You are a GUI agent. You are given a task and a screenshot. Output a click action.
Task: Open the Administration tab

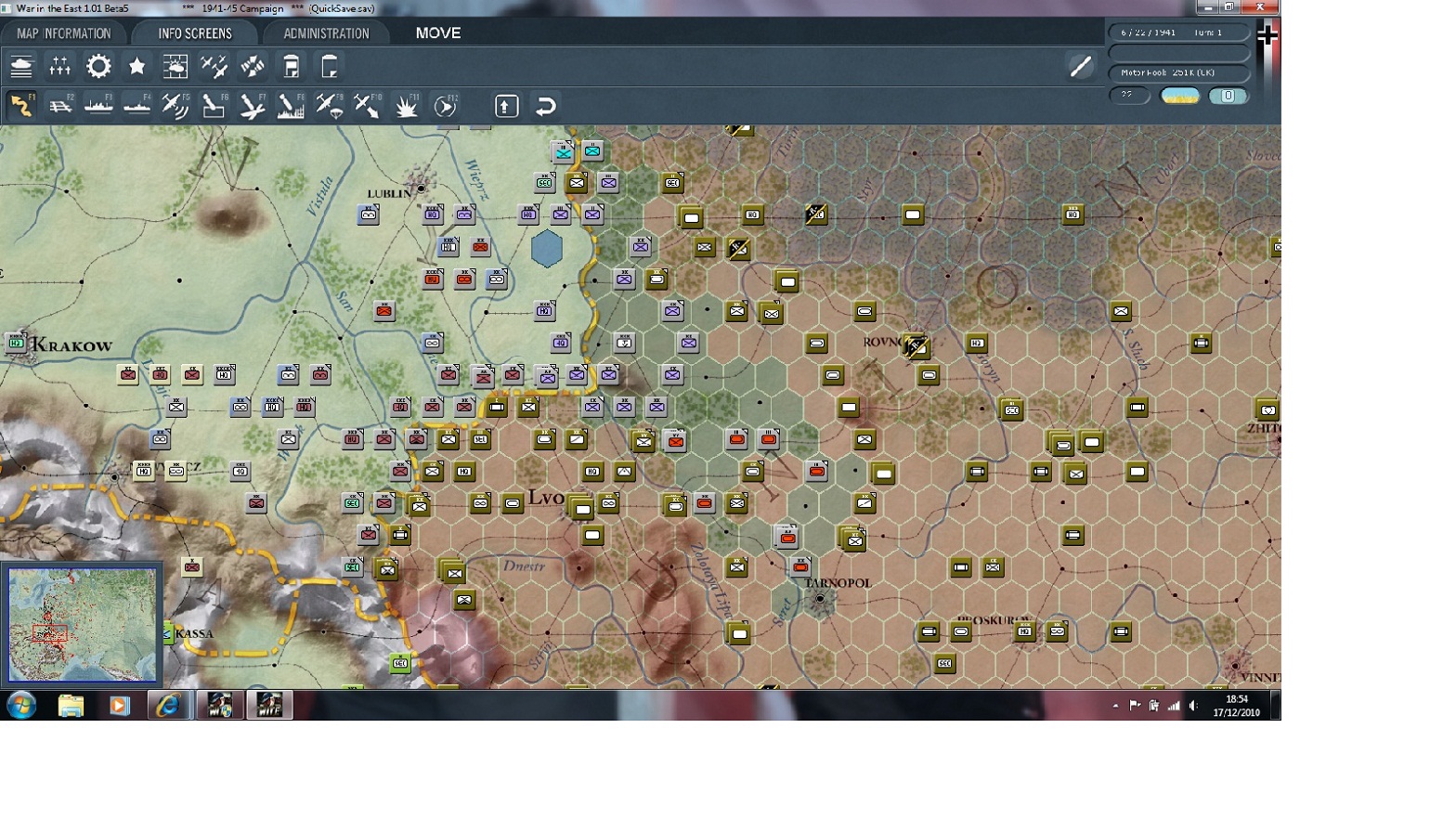(x=326, y=33)
